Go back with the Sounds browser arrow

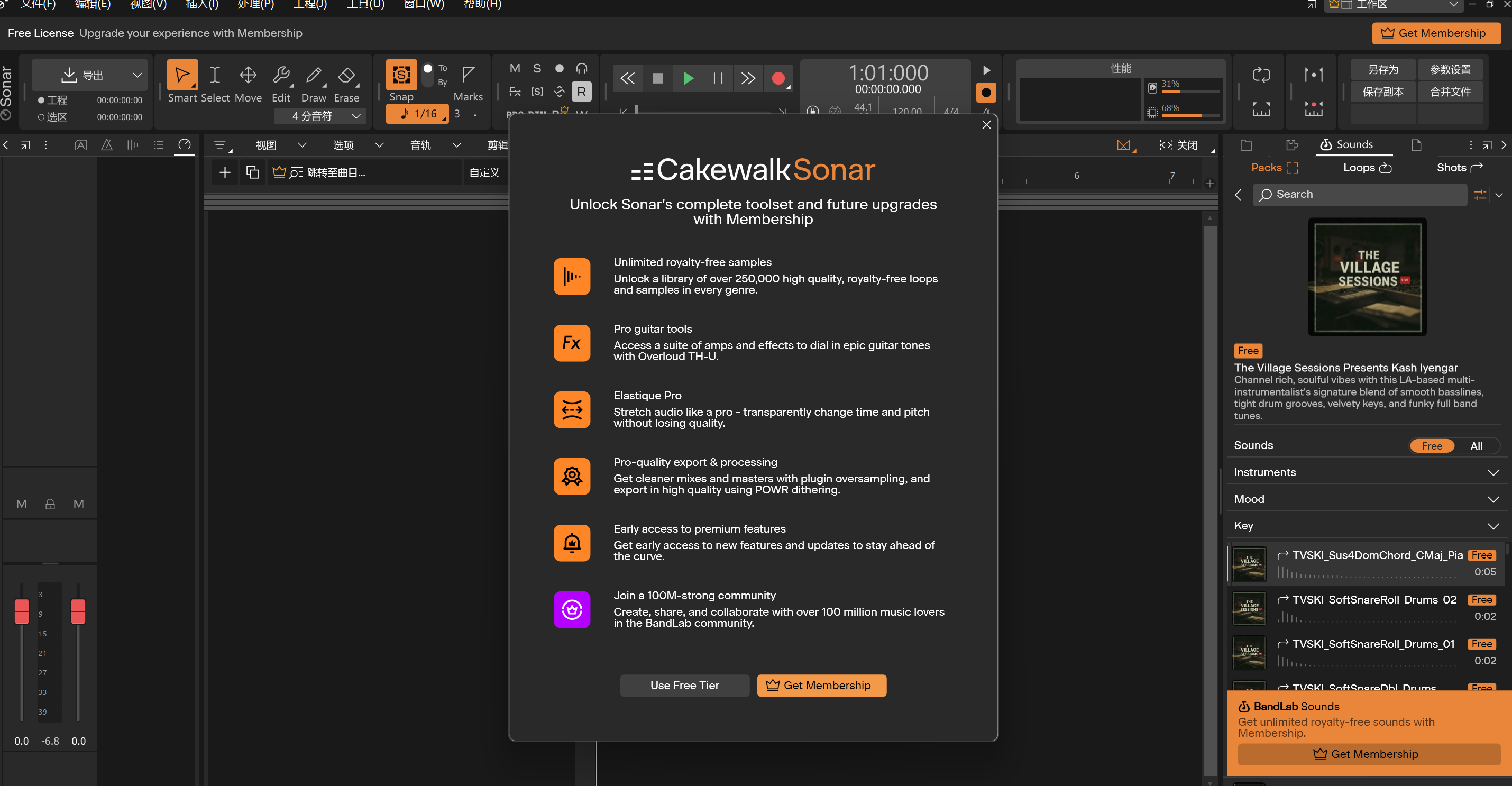point(1238,195)
